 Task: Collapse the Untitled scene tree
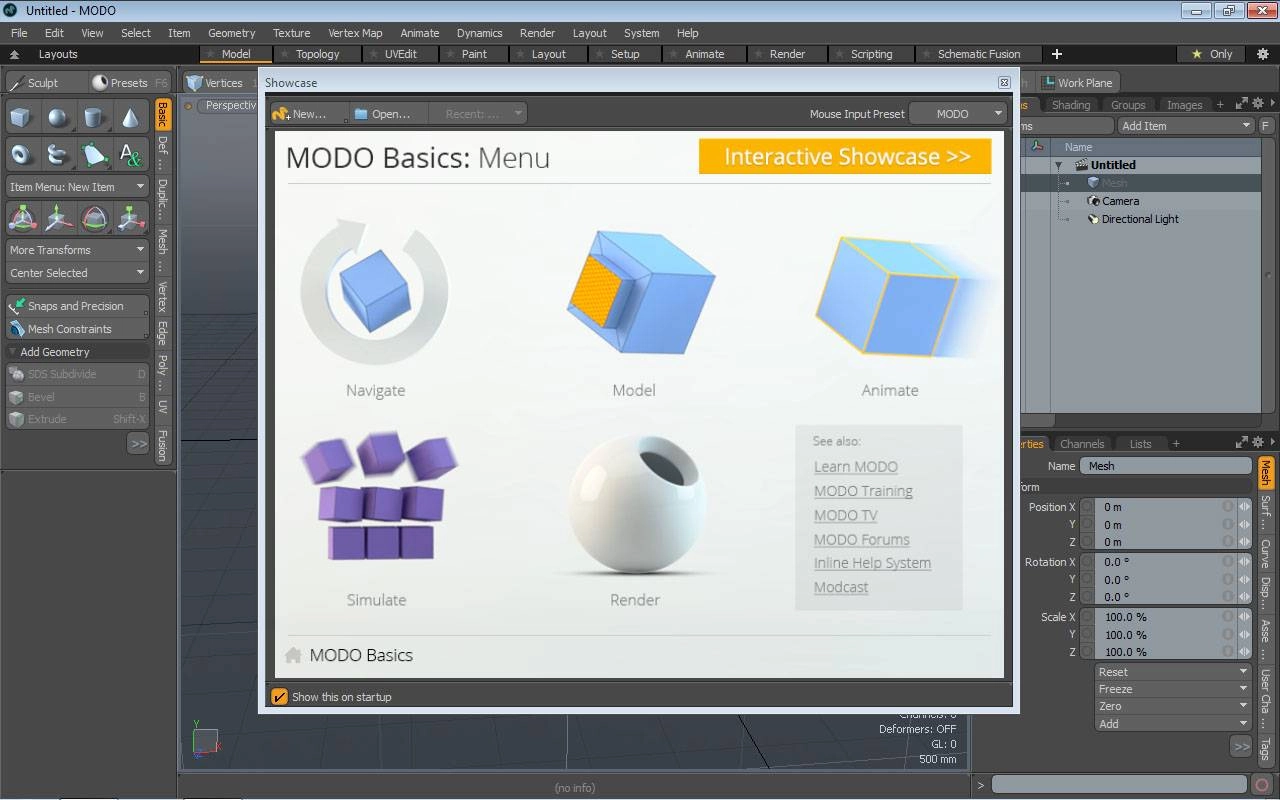click(1058, 166)
